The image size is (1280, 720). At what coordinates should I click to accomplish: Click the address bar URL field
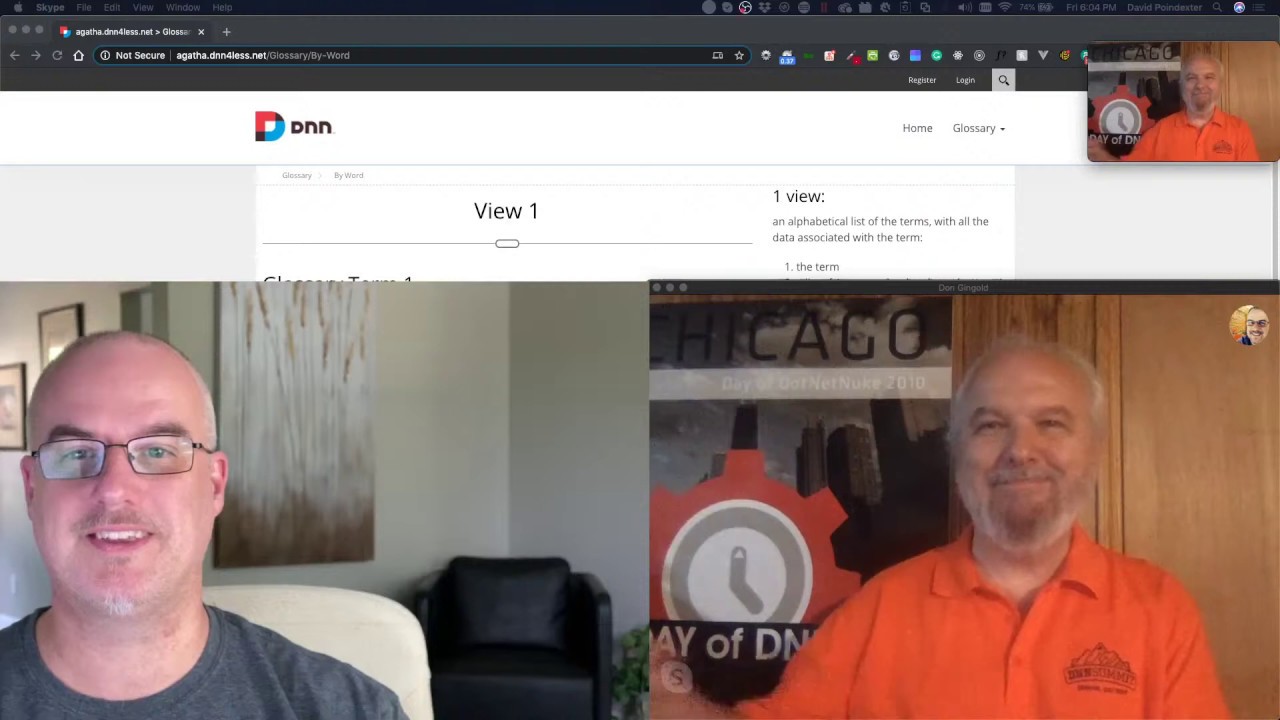pyautogui.click(x=400, y=55)
